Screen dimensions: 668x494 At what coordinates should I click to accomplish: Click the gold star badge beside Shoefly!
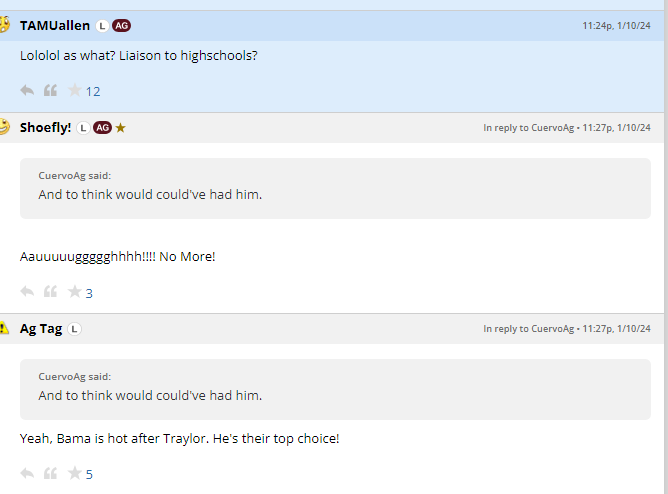(x=121, y=127)
